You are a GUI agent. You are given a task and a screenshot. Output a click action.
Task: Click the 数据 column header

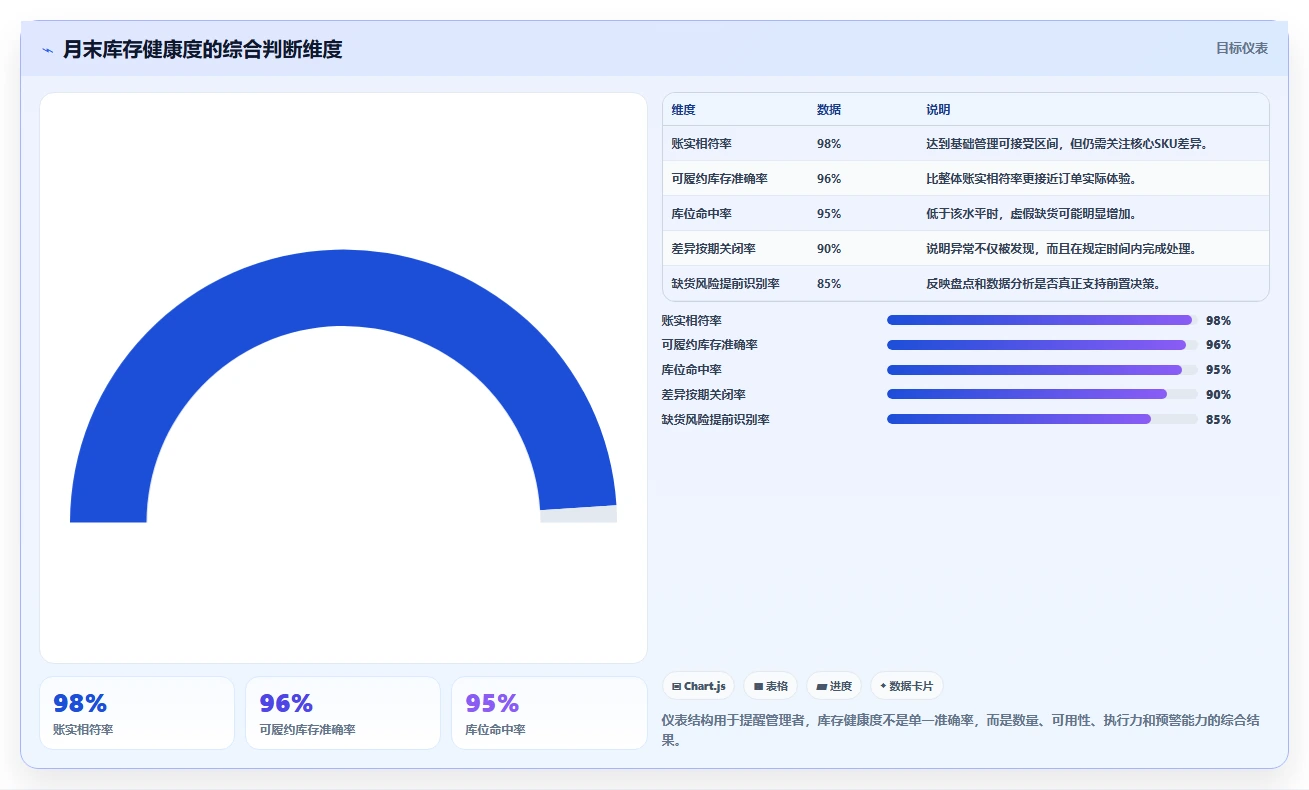coord(829,110)
